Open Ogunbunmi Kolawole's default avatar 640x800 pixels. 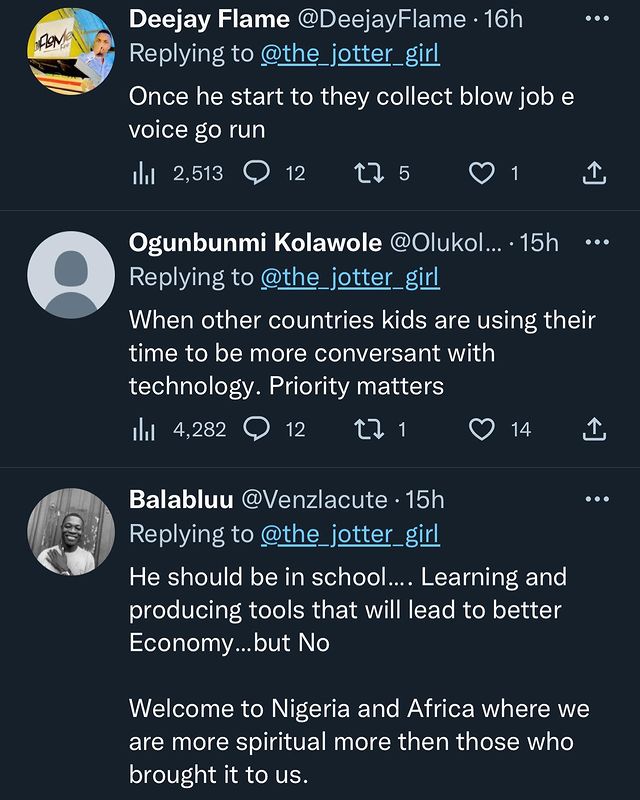[68, 276]
